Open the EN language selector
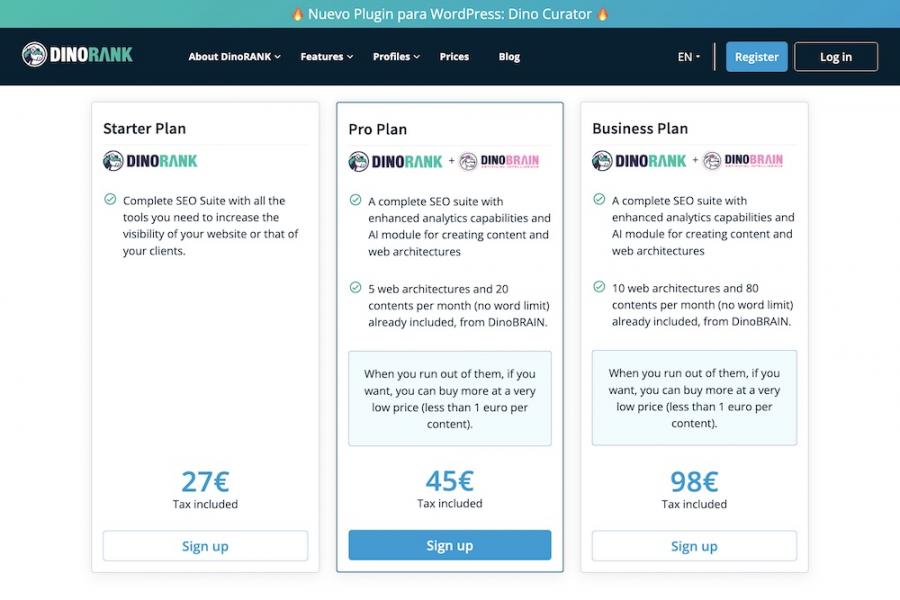 tap(689, 57)
